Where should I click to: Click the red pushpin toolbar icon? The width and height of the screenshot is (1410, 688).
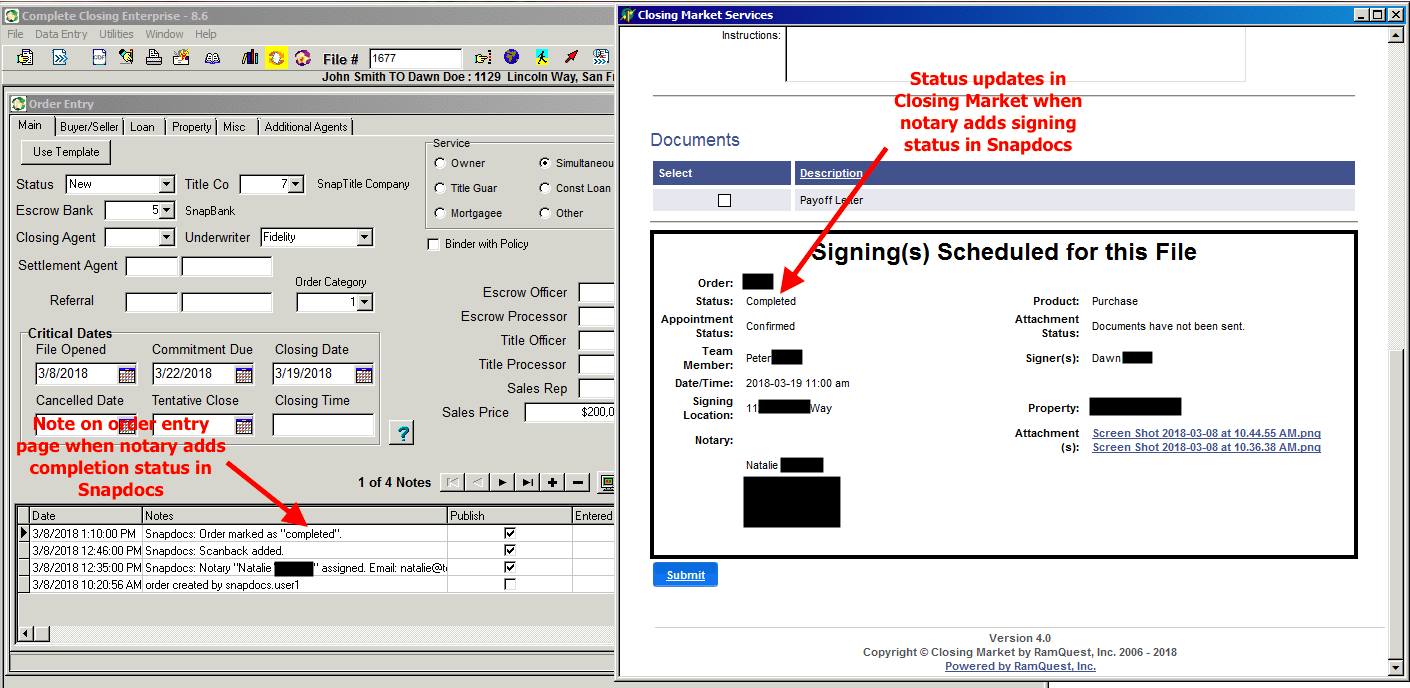click(x=571, y=58)
